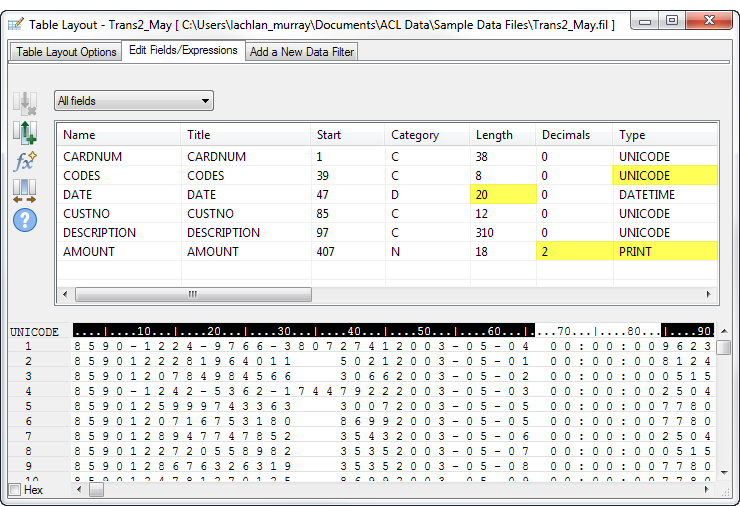The height and width of the screenshot is (506, 740).
Task: Open the fx new expression tool
Action: click(x=25, y=160)
